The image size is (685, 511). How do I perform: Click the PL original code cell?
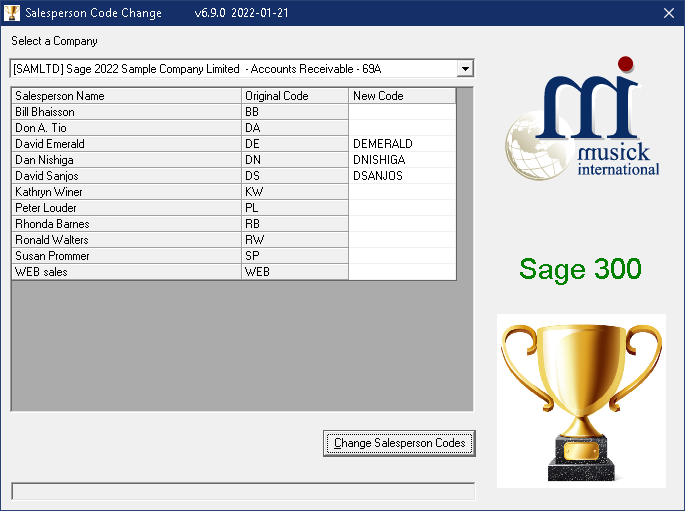pos(295,208)
